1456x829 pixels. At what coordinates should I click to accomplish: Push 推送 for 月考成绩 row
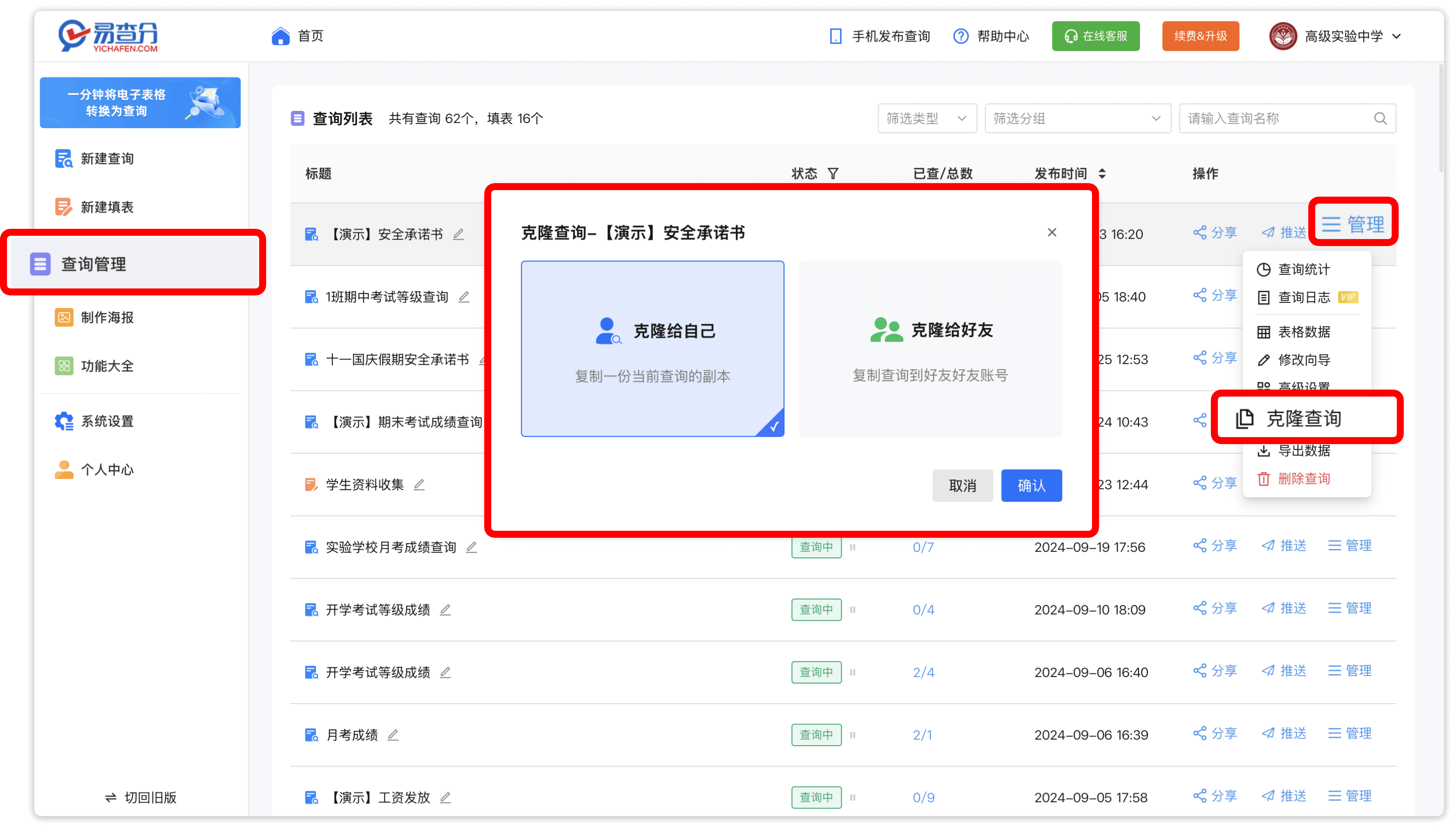tap(1284, 733)
